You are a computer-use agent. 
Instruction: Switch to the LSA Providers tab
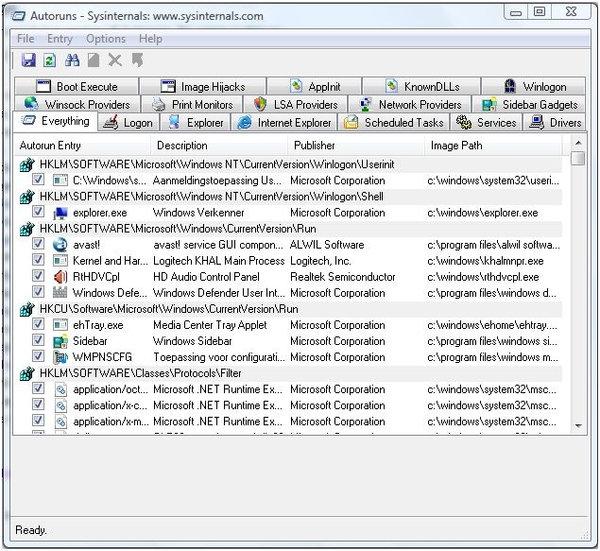pyautogui.click(x=296, y=104)
